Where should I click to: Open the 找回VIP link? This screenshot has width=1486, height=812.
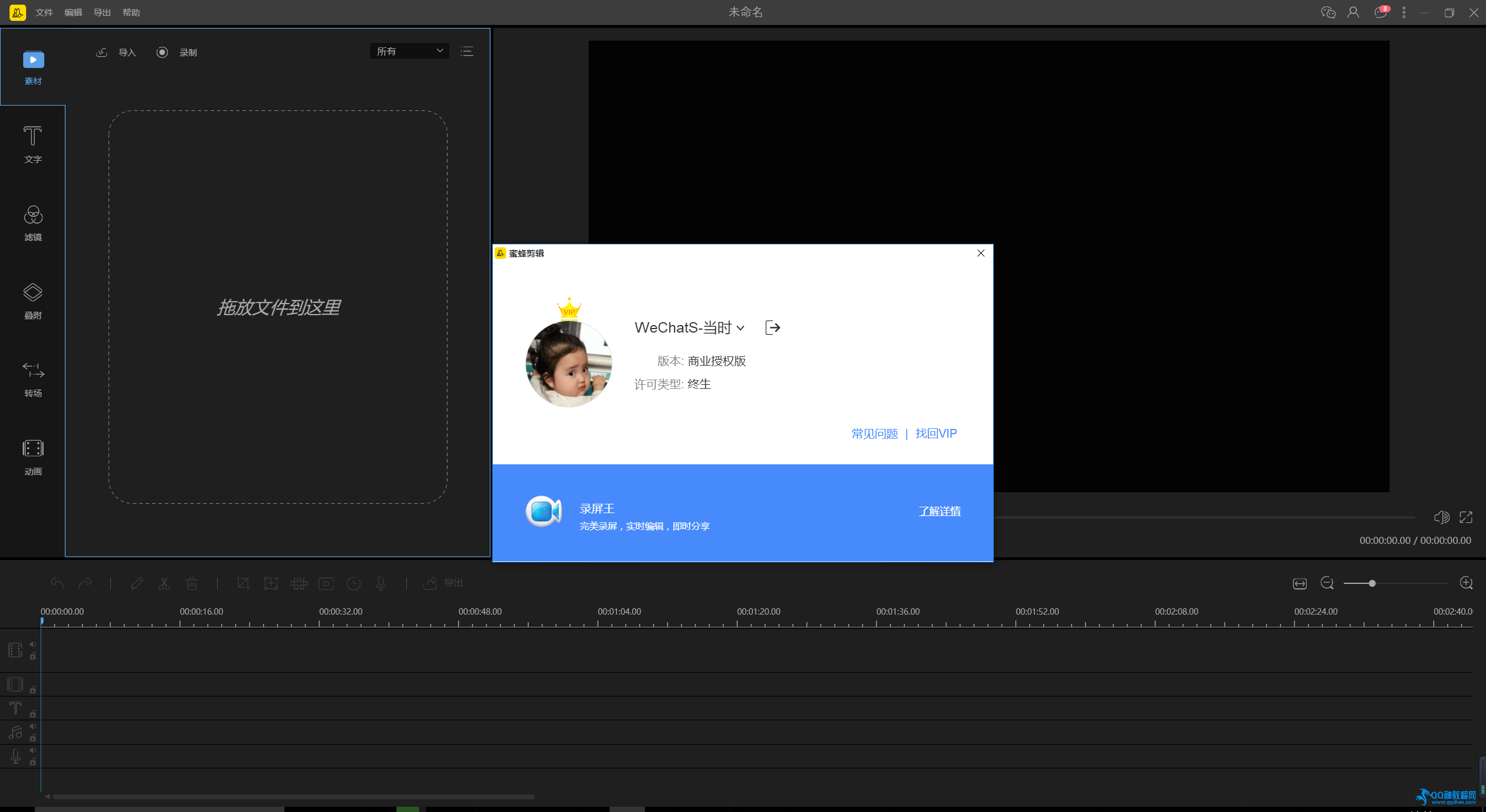pyautogui.click(x=936, y=434)
